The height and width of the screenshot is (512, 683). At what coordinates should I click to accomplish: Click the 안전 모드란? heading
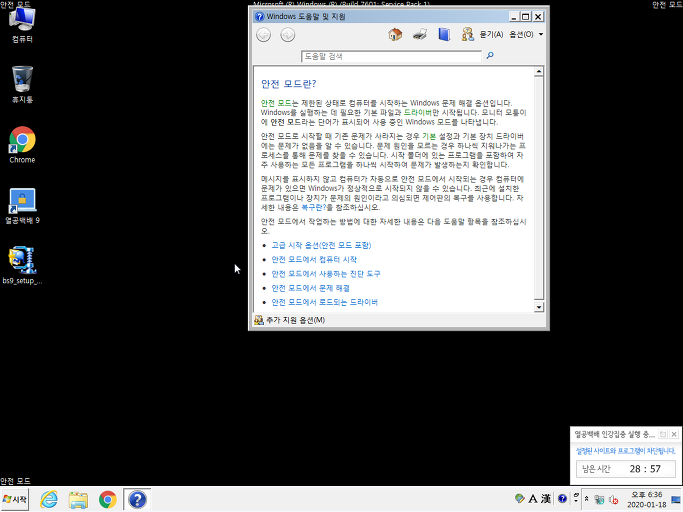pyautogui.click(x=288, y=84)
